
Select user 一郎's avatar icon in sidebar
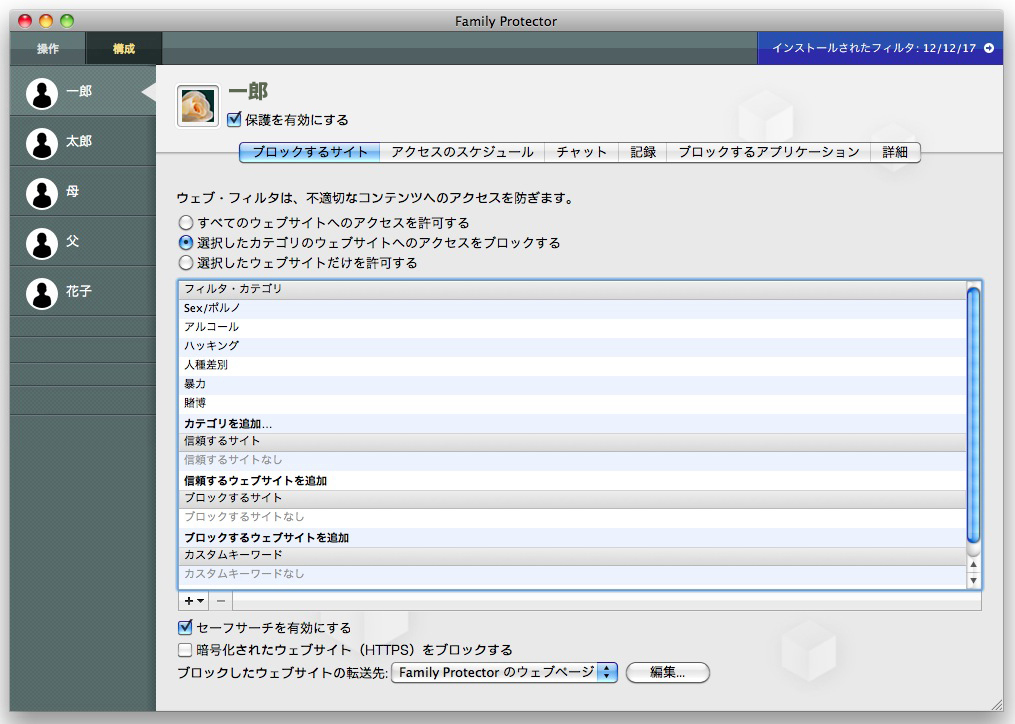(42, 93)
